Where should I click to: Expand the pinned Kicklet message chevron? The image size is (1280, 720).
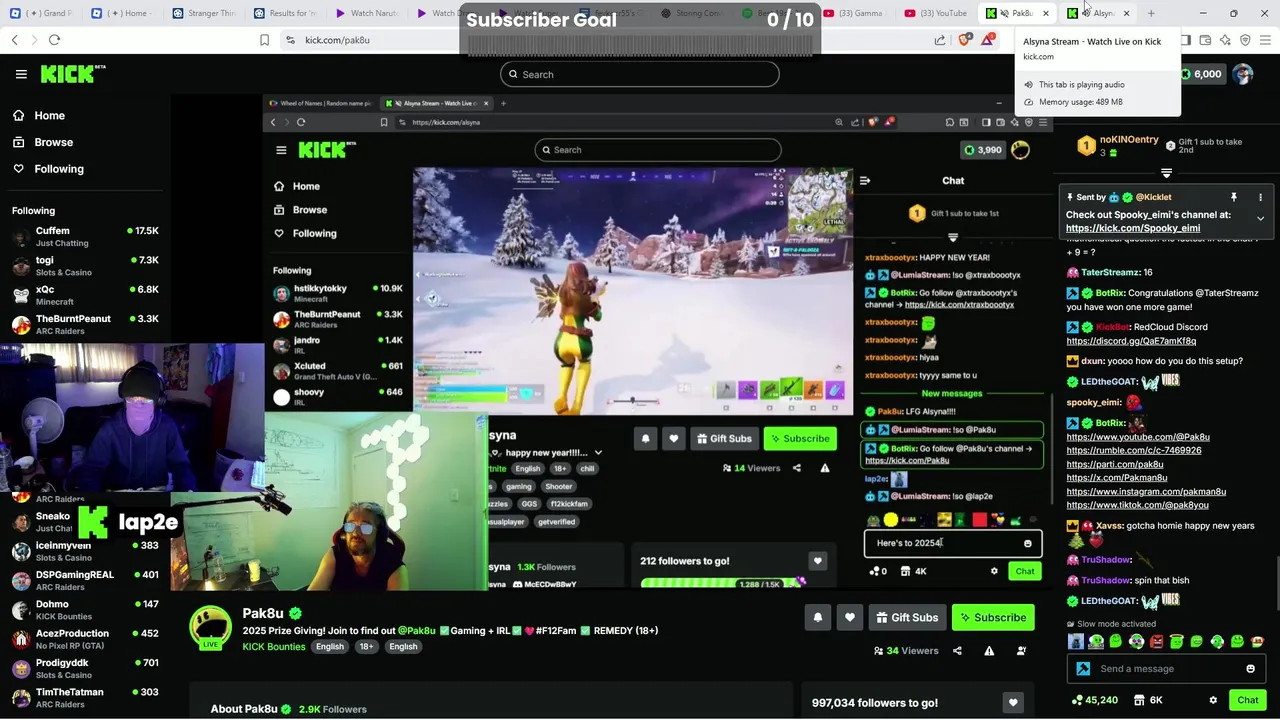click(1260, 218)
